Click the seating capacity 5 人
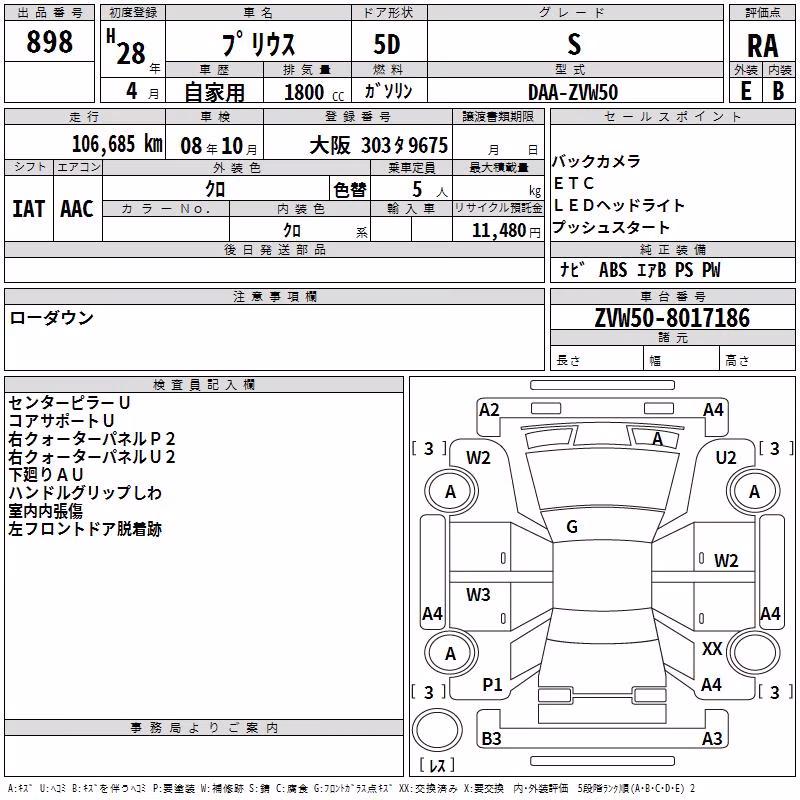800x800 pixels. point(430,190)
